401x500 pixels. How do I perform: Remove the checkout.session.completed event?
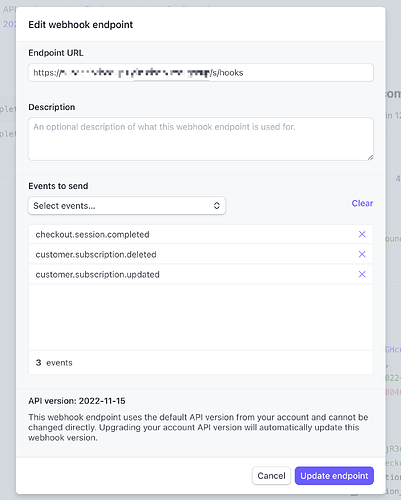pyautogui.click(x=362, y=234)
